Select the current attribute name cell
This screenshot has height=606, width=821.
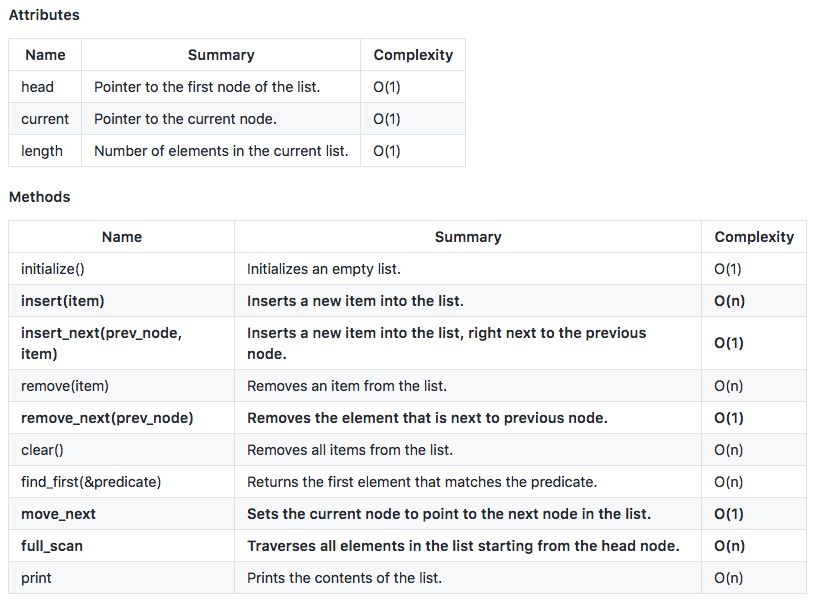[45, 119]
